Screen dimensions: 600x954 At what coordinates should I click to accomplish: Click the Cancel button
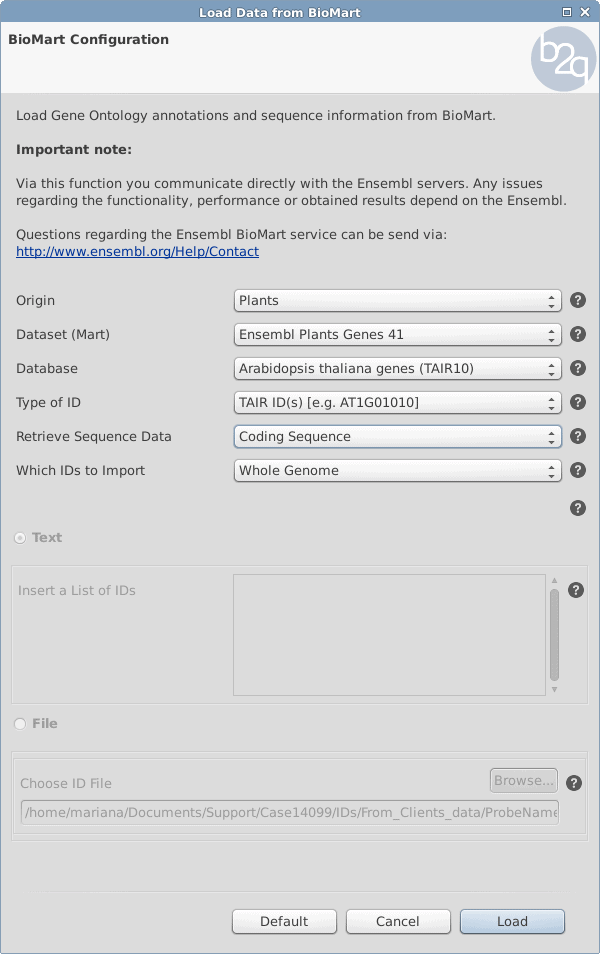tap(398, 921)
